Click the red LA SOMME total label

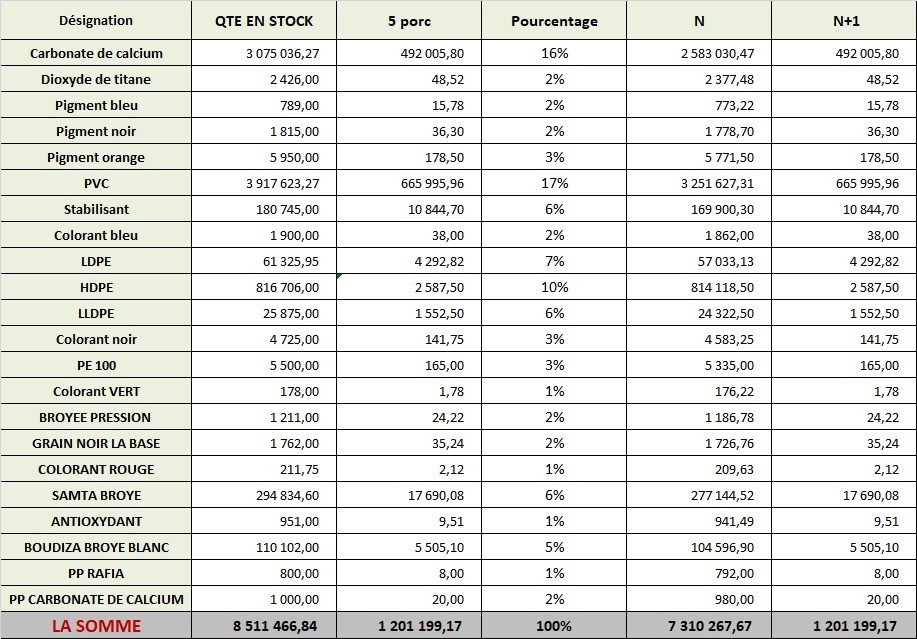click(96, 626)
